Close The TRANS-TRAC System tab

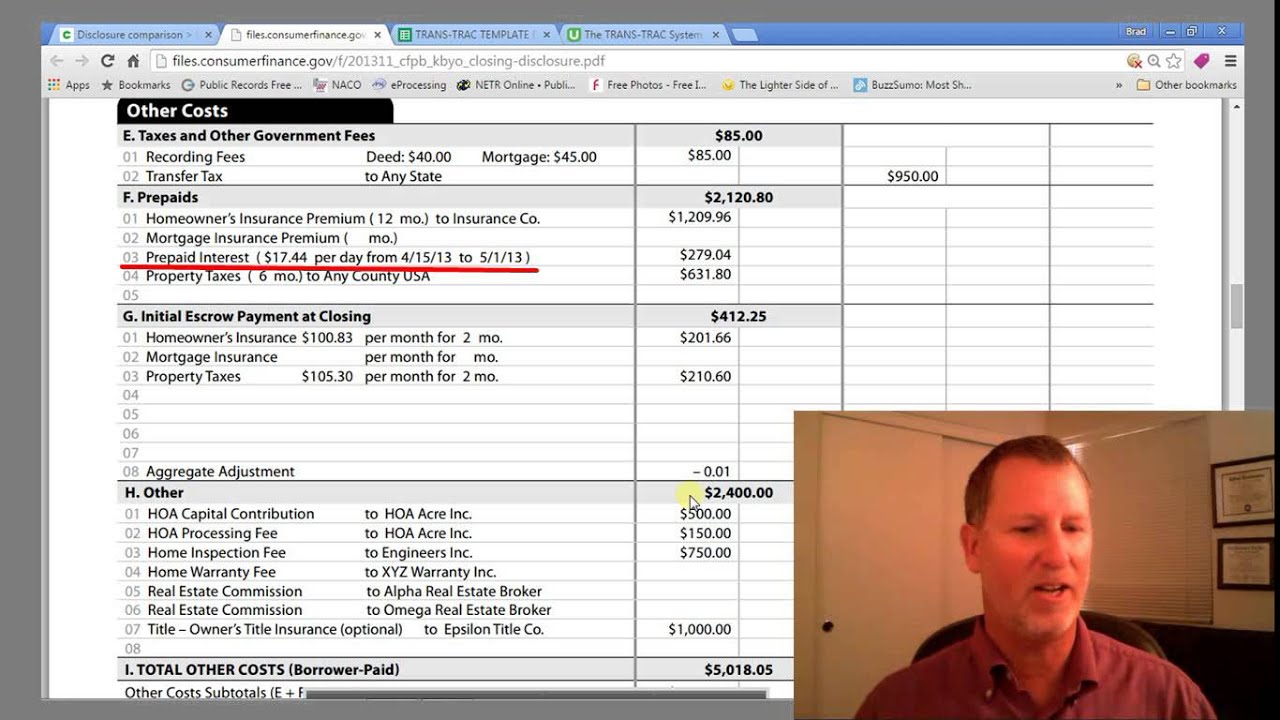coord(716,34)
